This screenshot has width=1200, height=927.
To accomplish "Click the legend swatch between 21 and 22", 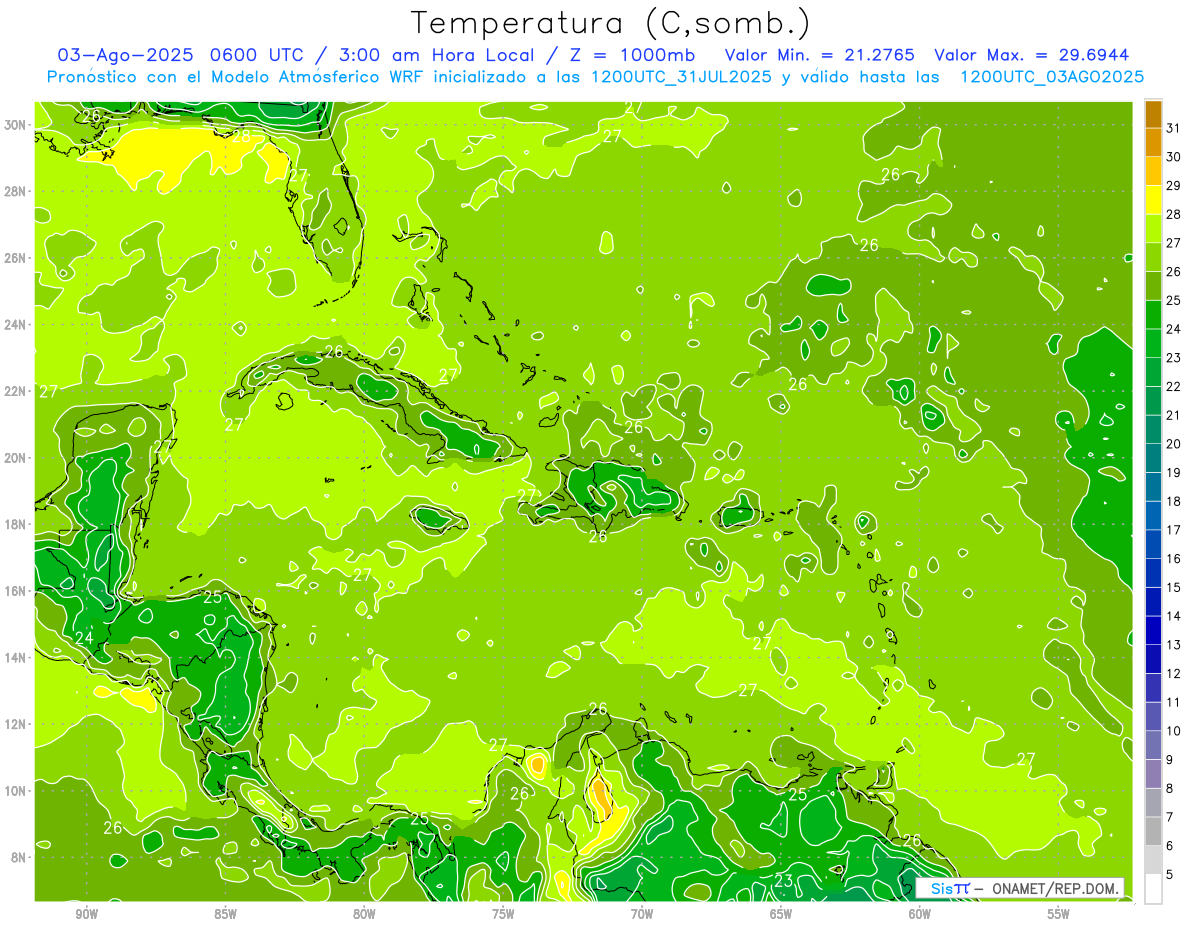I will [x=1153, y=401].
